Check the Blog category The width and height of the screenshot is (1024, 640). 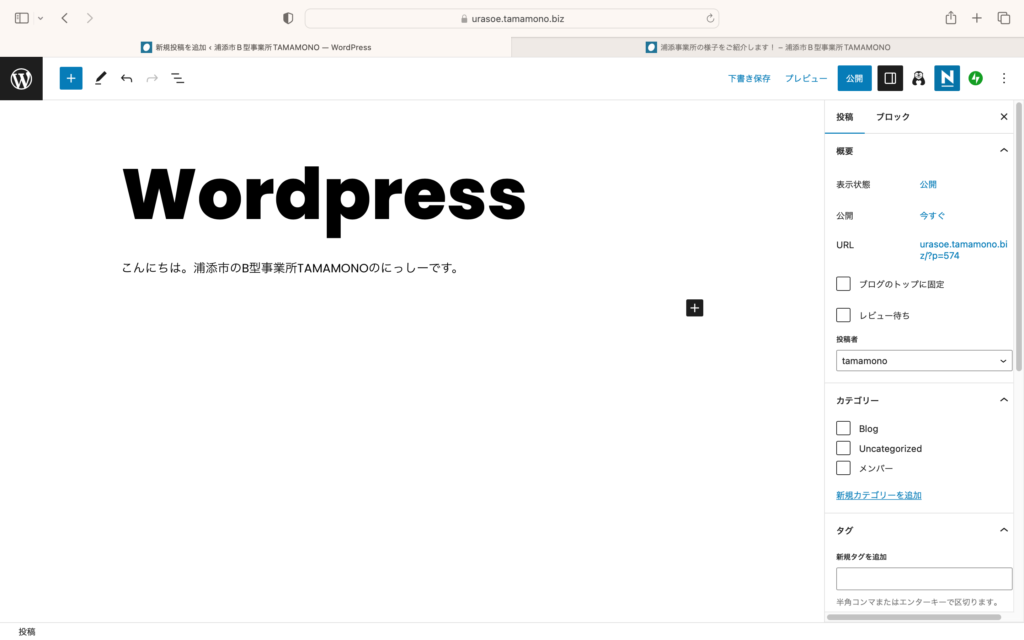coord(843,428)
